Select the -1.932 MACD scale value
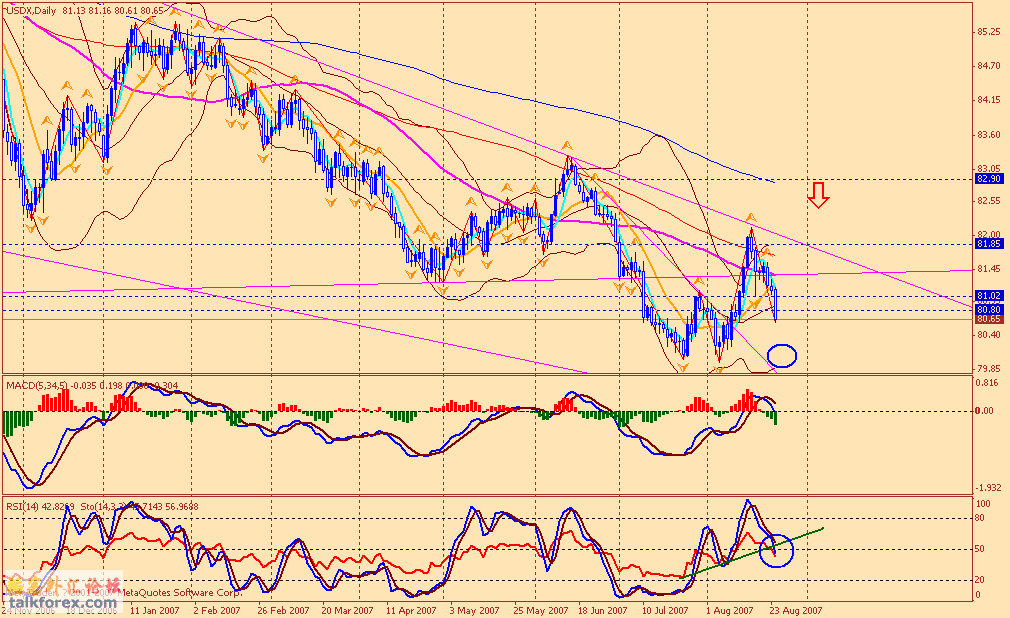The image size is (1010, 618). pyautogui.click(x=989, y=488)
